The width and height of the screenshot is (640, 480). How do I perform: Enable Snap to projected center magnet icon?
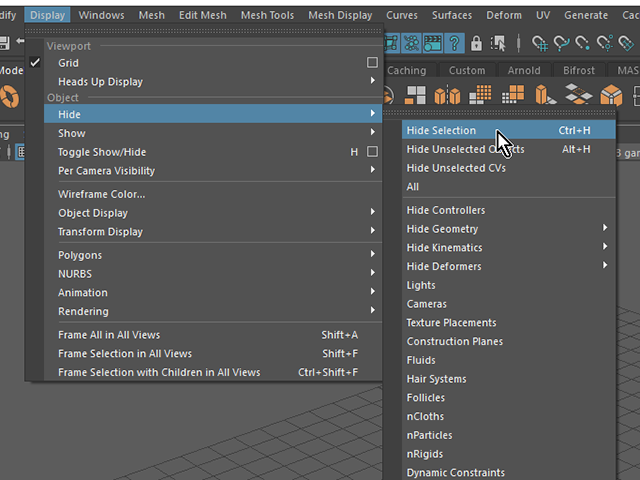604,43
